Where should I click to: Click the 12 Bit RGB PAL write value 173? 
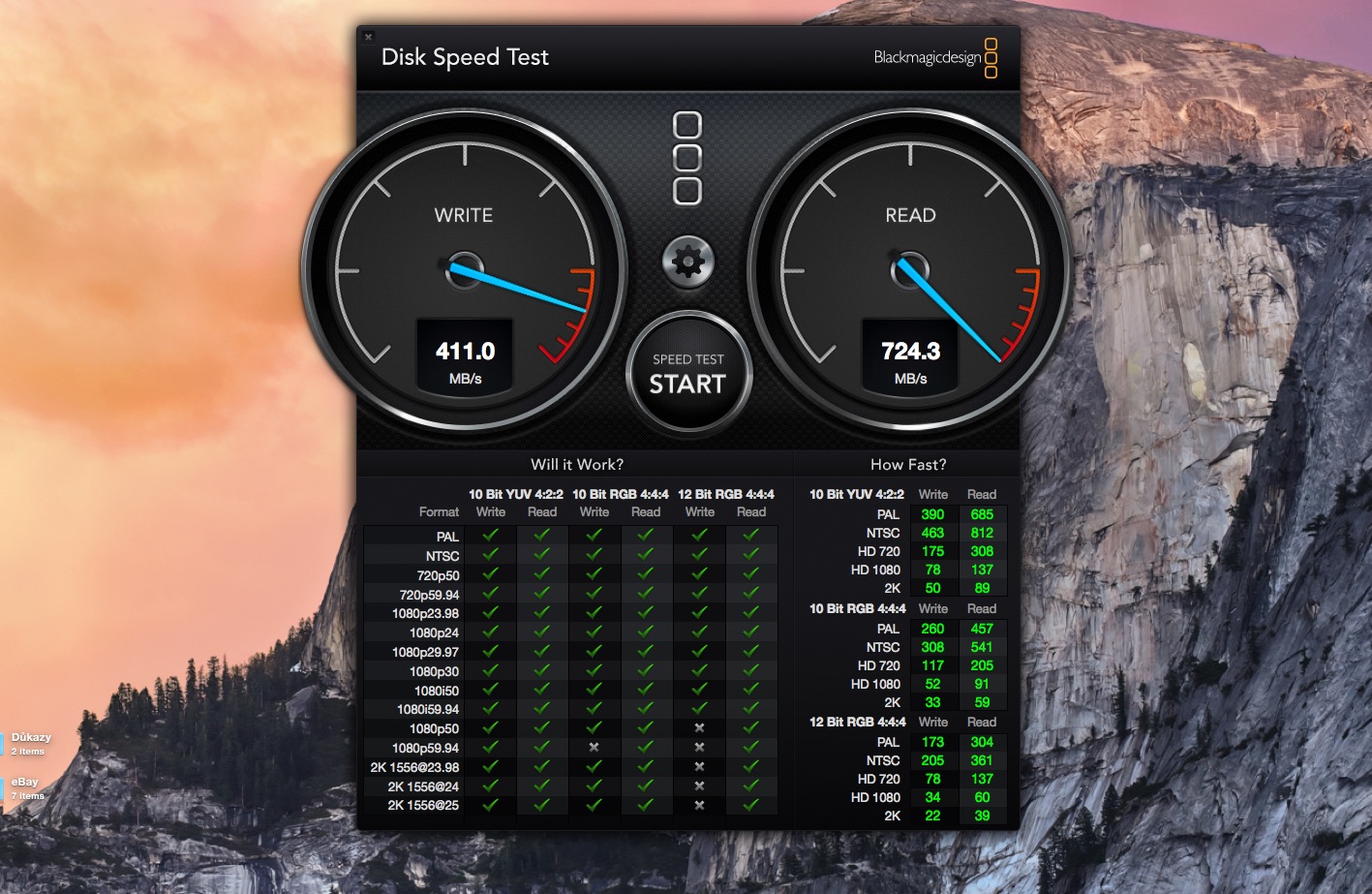[932, 742]
